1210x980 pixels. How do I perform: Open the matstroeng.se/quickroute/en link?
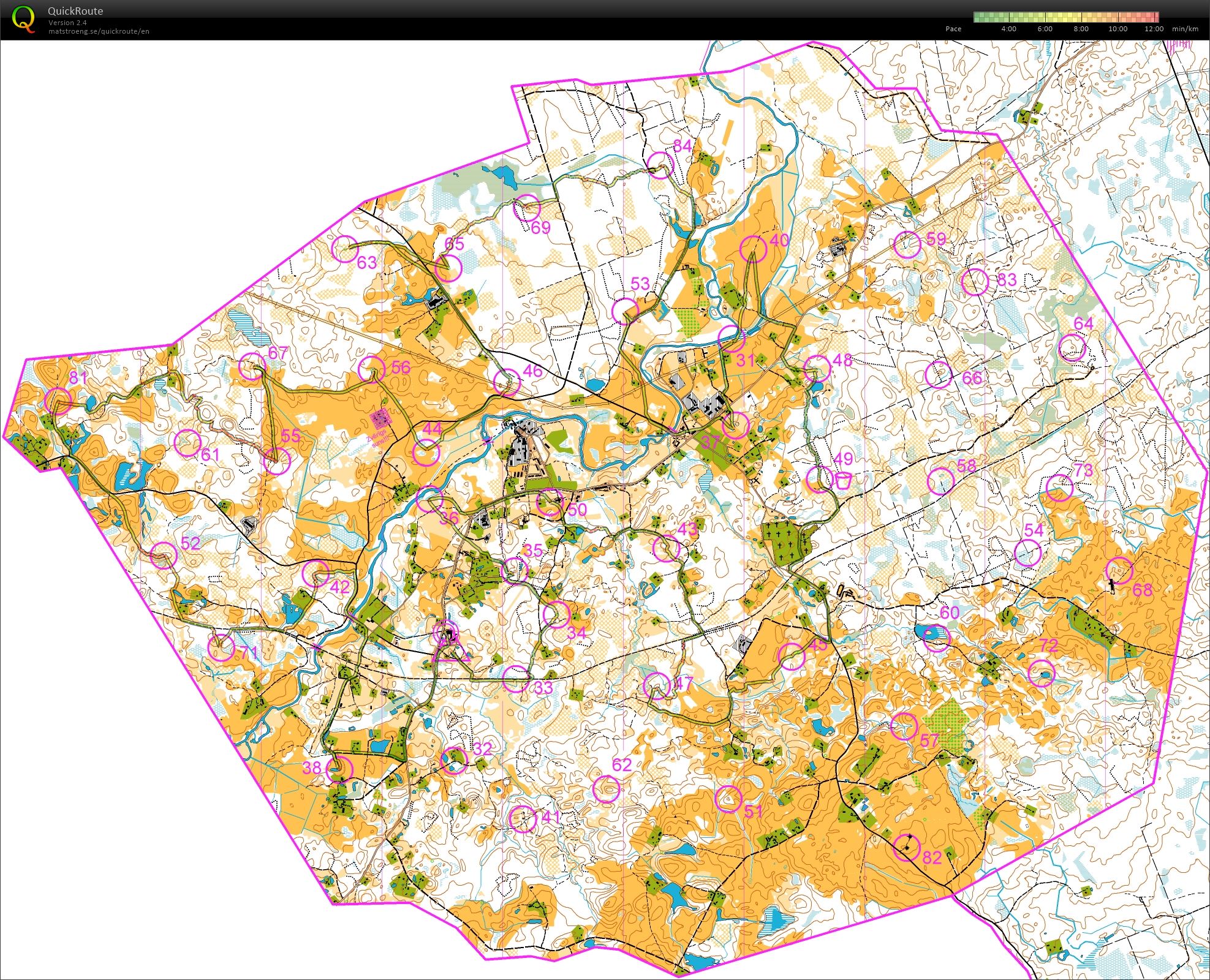point(99,31)
